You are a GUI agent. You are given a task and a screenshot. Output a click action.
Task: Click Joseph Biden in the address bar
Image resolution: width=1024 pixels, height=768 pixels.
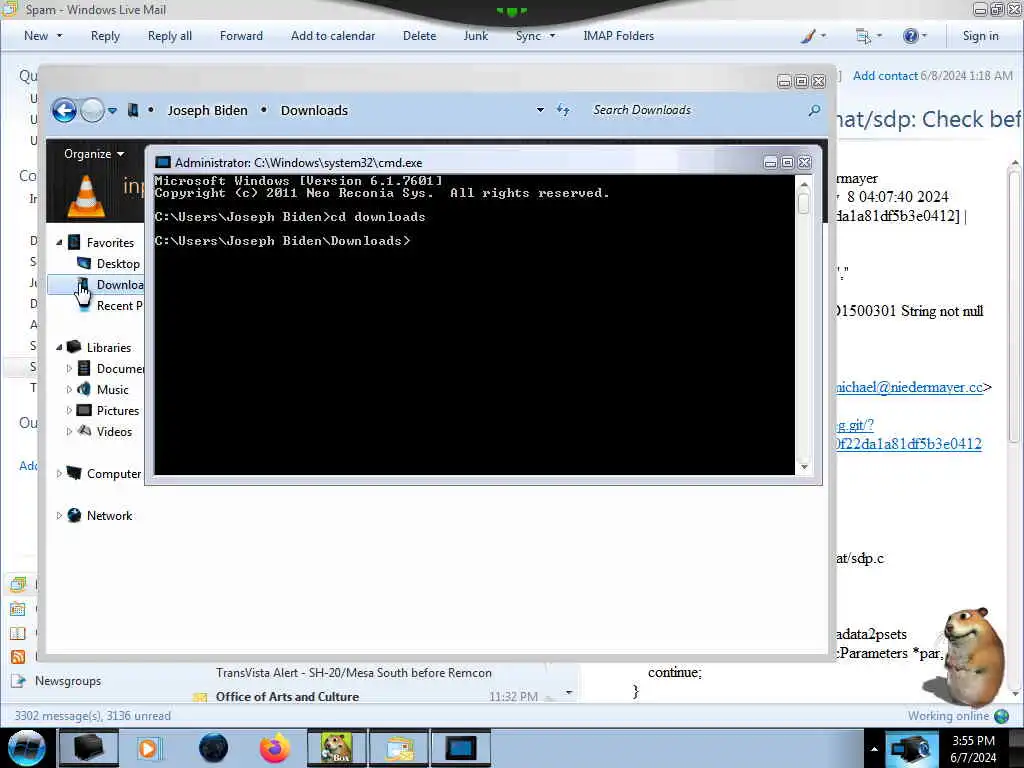pos(207,110)
